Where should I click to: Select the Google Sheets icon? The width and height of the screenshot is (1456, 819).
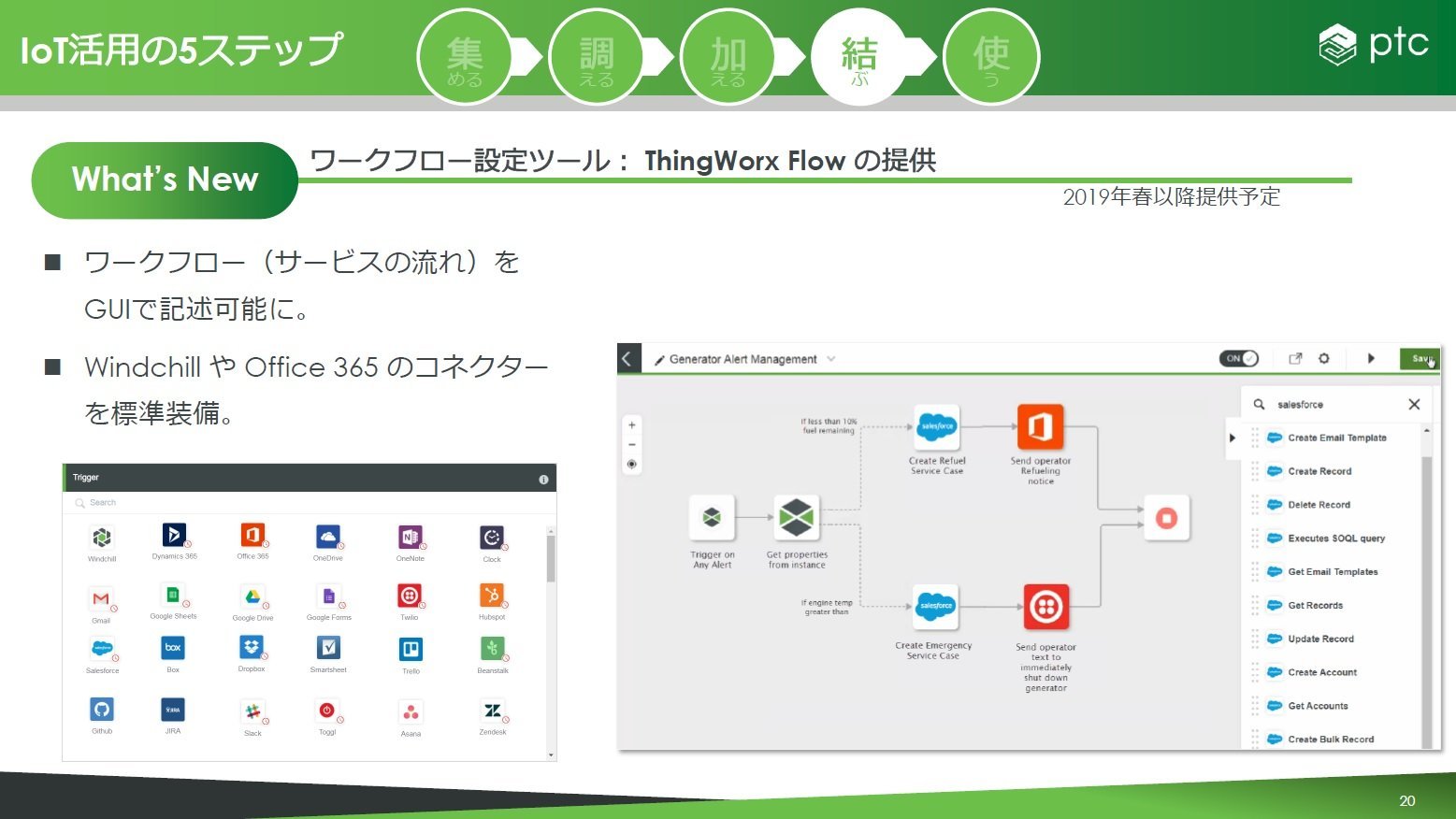(173, 595)
